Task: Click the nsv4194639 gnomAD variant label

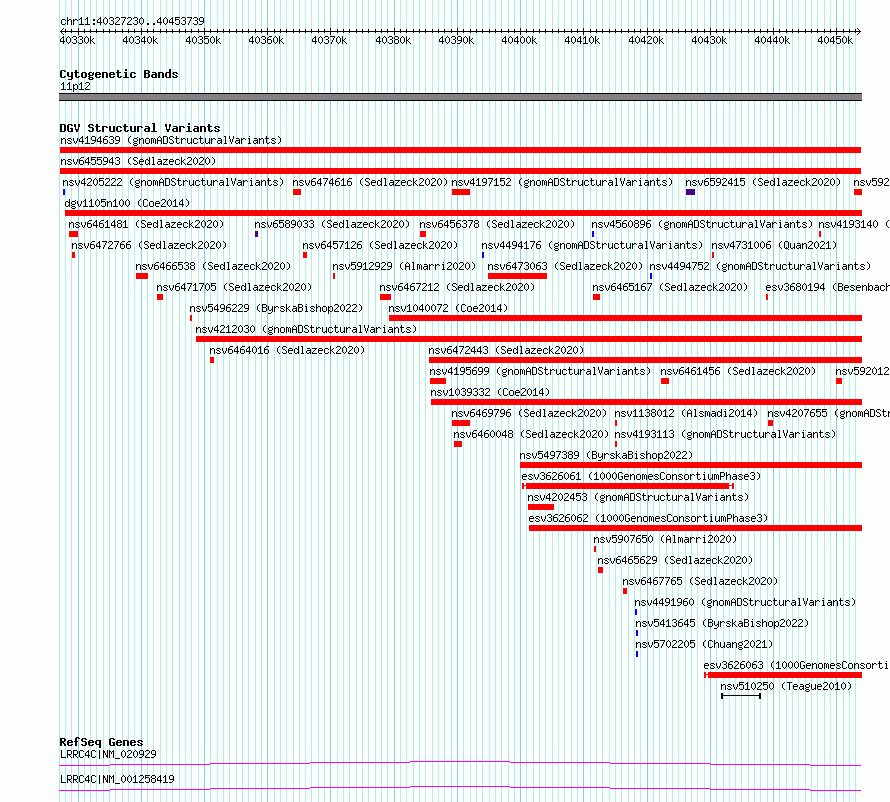Action: coord(171,140)
